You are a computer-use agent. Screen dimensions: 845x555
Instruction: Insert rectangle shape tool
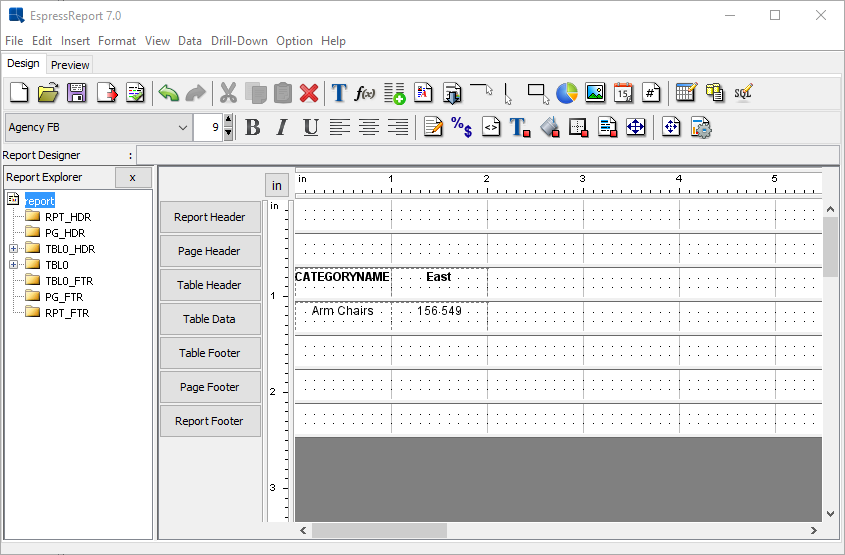[x=538, y=93]
